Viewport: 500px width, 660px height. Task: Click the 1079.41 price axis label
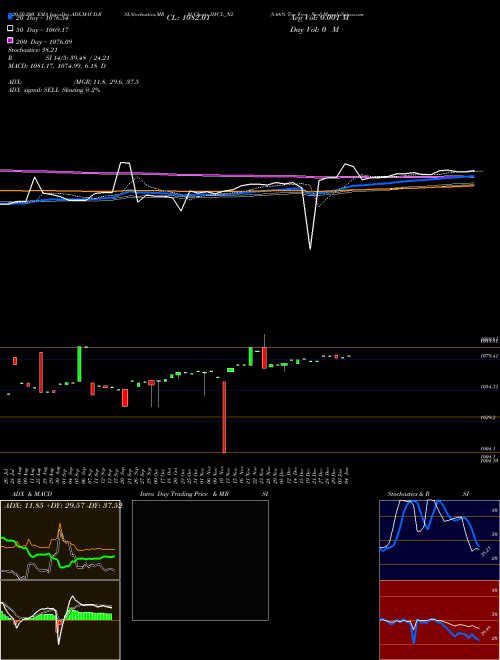[x=490, y=356]
